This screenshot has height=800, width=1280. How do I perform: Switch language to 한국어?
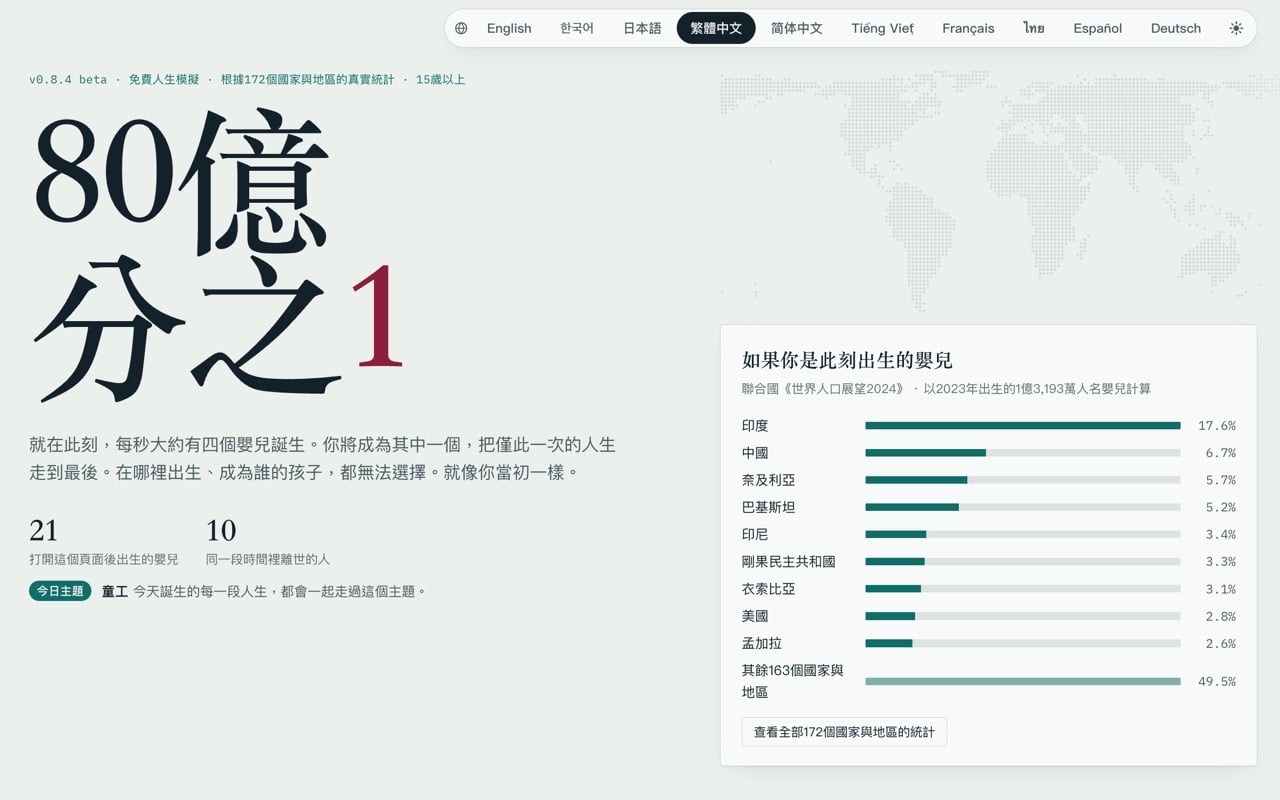tap(577, 28)
